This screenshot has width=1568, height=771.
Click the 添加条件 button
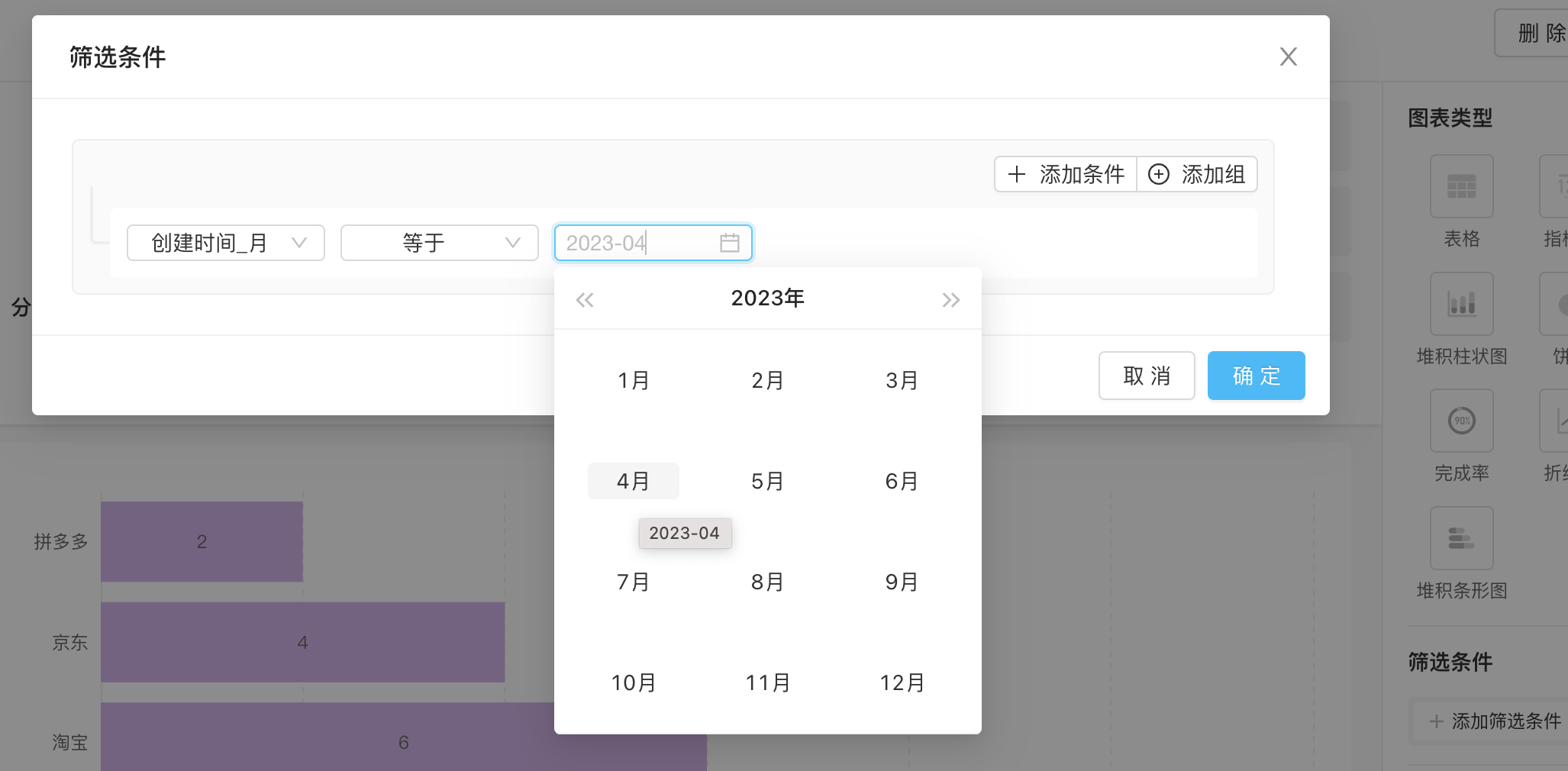(1066, 174)
